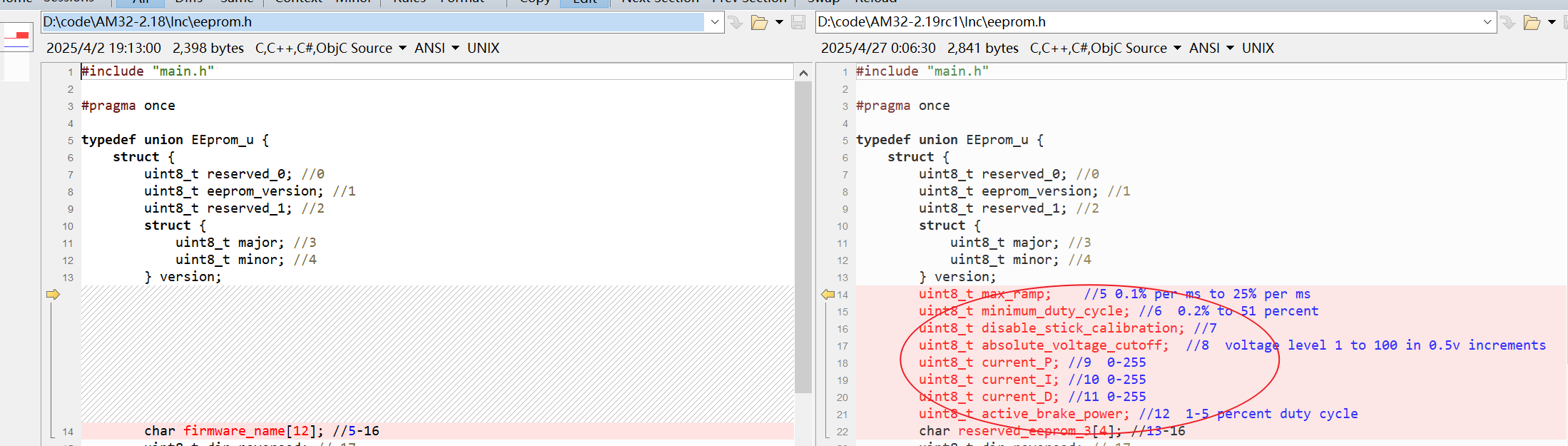Click right UNIX line ending label
This screenshot has width=1568, height=446.
(1258, 48)
